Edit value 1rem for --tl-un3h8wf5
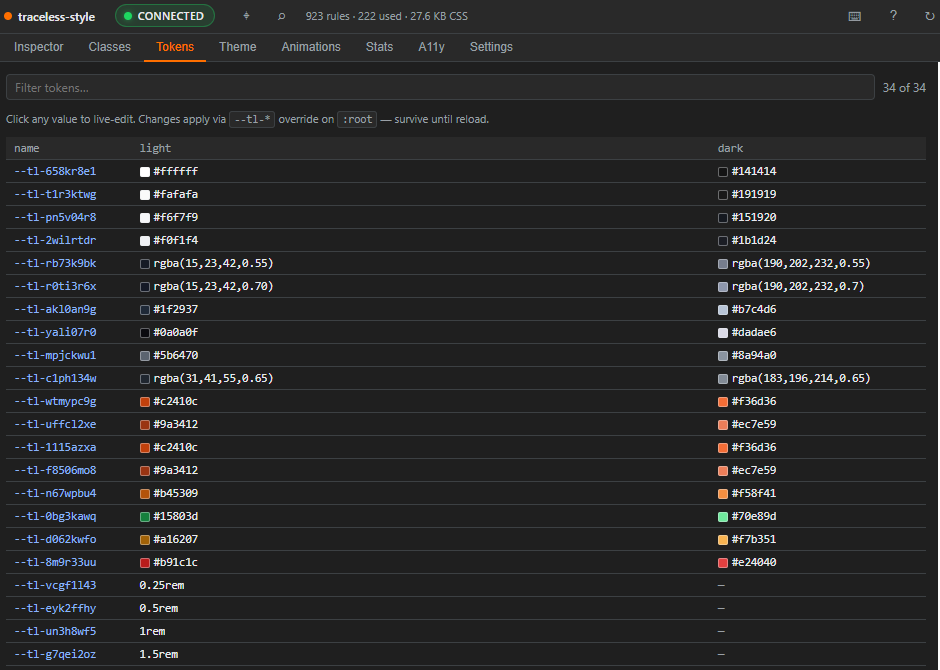 pyautogui.click(x=152, y=631)
